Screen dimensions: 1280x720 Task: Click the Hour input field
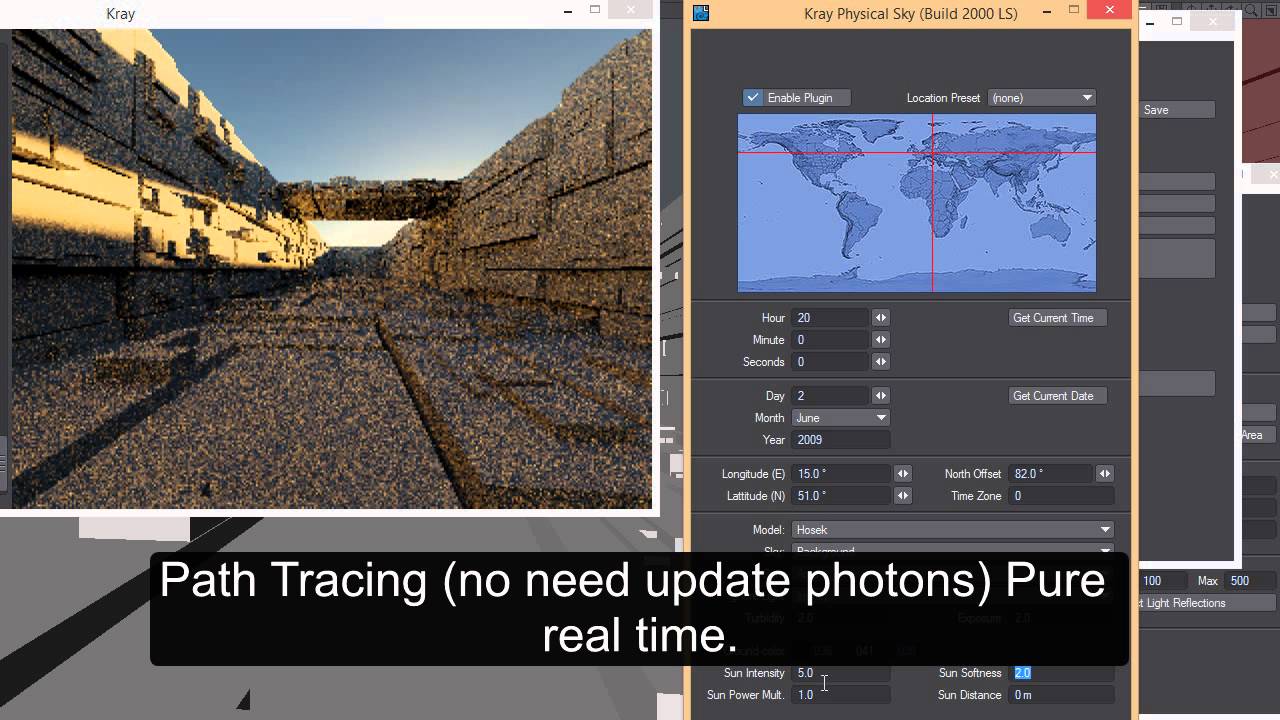(830, 318)
